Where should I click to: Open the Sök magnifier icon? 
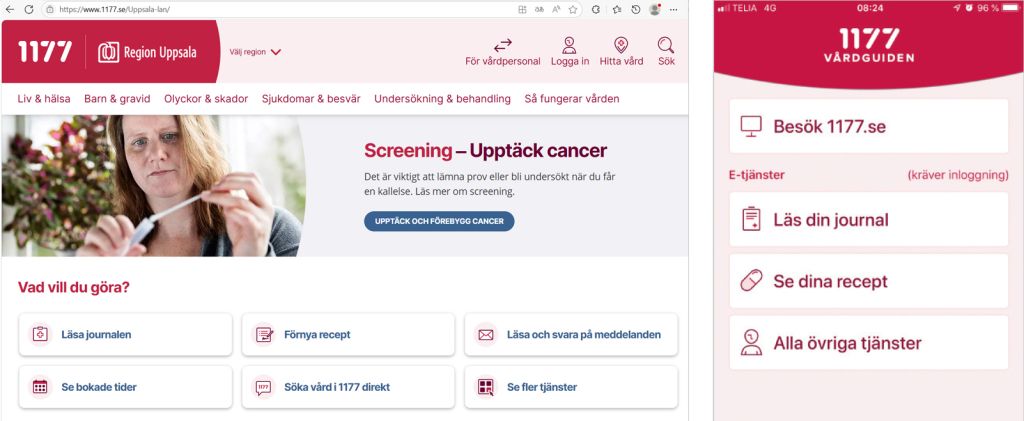666,45
